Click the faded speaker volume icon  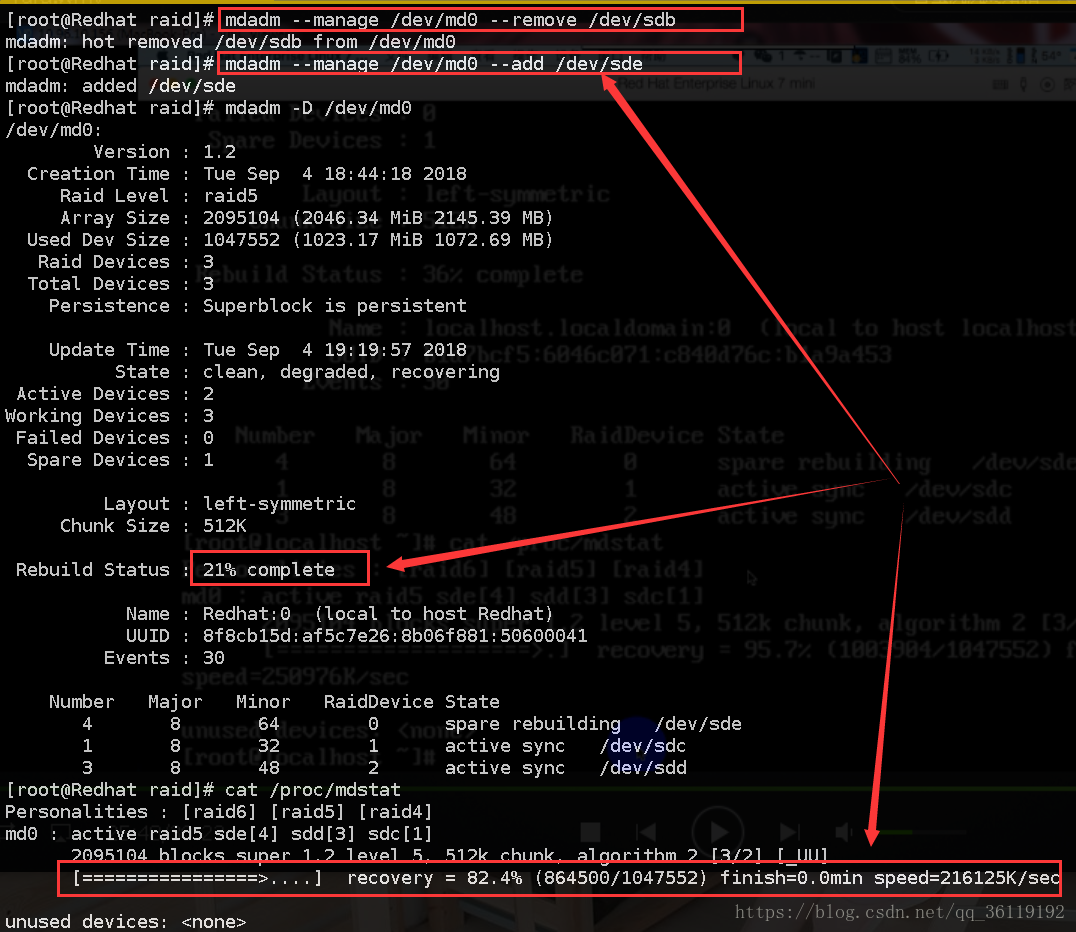click(843, 832)
